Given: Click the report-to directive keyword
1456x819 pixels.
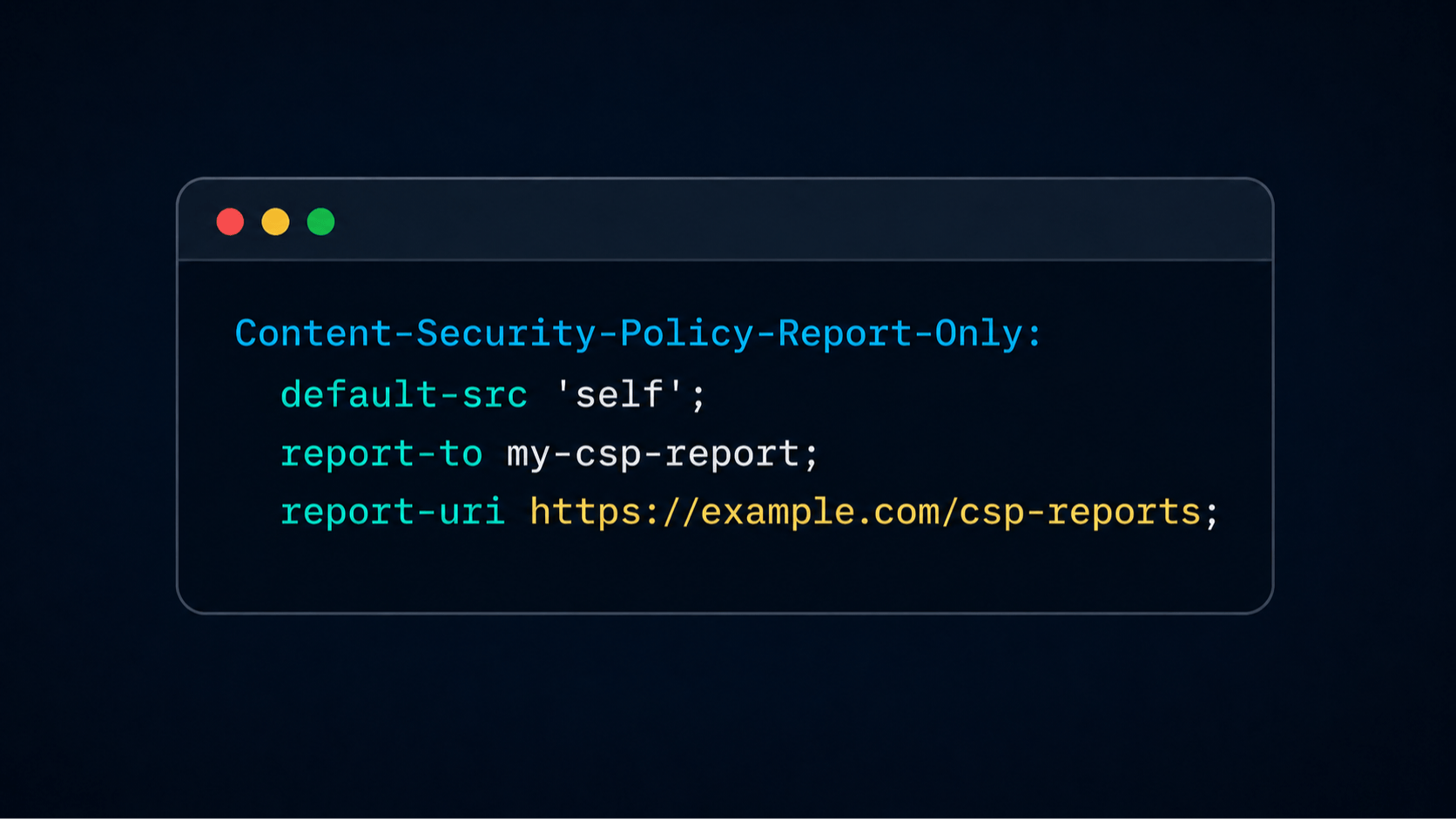Looking at the screenshot, I should (381, 453).
